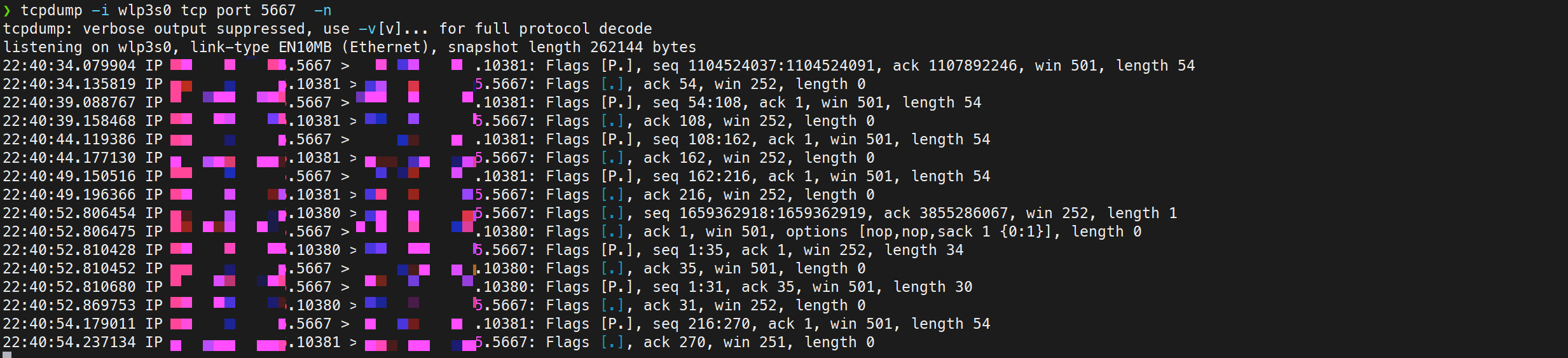Viewport: 1568px width, 358px height.
Task: Click the seq 216:270 value
Action: pyautogui.click(x=719, y=324)
